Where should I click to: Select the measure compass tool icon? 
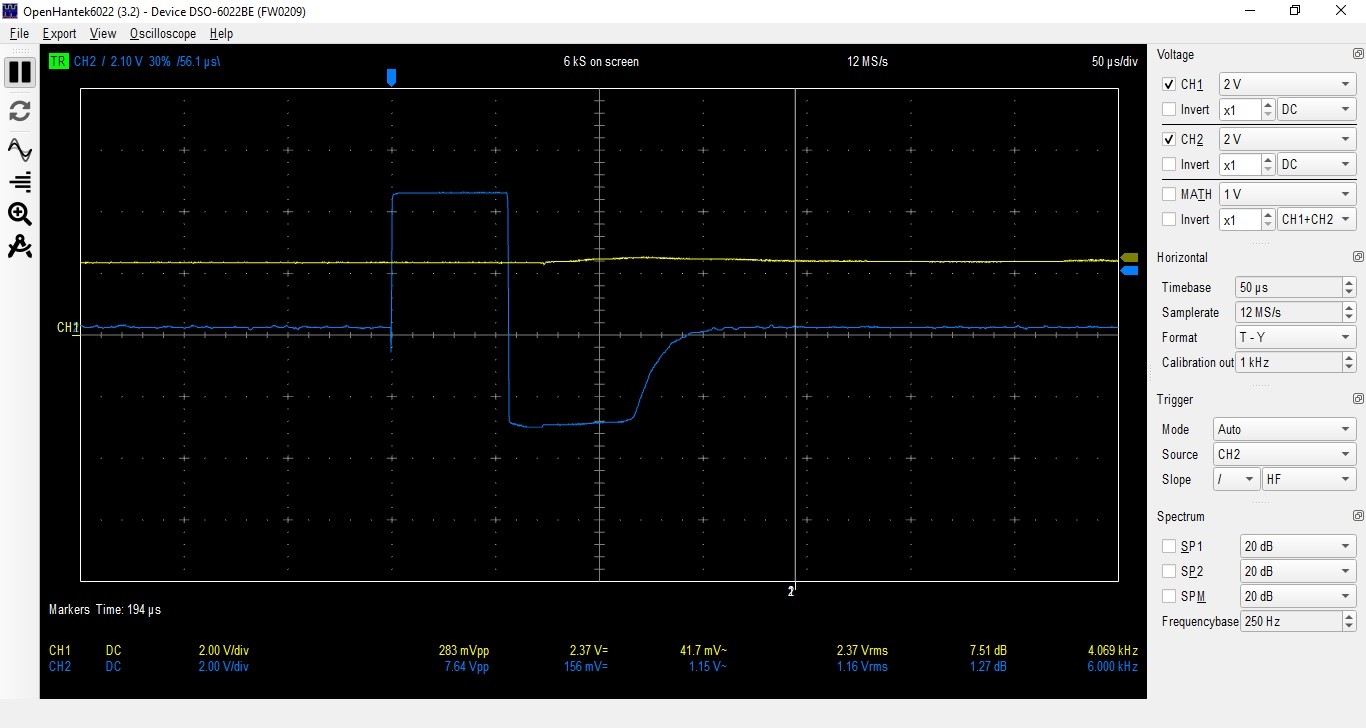[19, 247]
